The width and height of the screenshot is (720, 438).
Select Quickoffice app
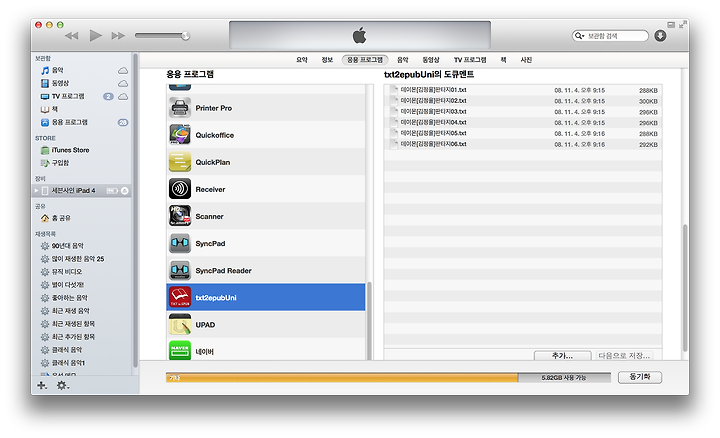(266, 135)
